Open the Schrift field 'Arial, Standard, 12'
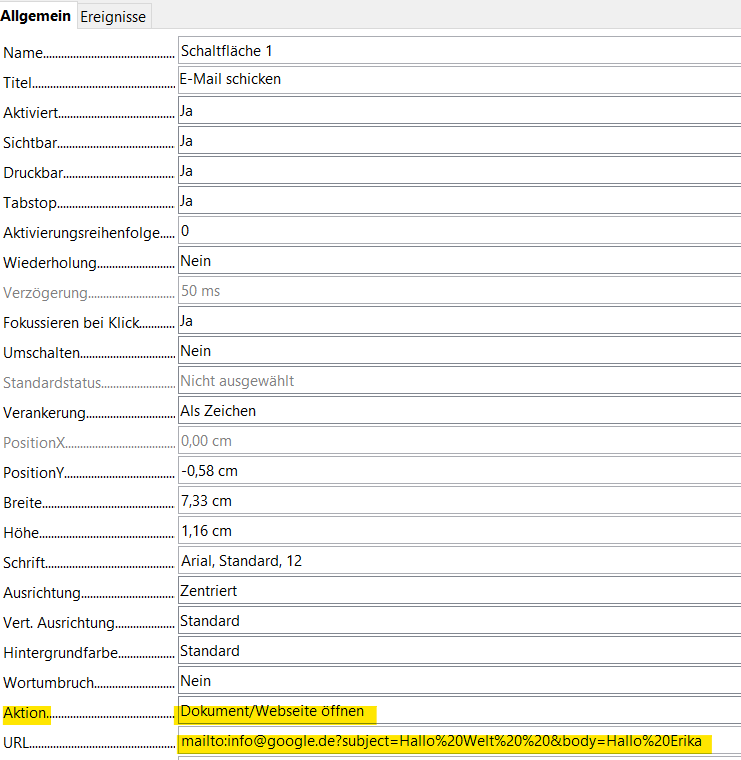The image size is (741, 760). pos(458,561)
